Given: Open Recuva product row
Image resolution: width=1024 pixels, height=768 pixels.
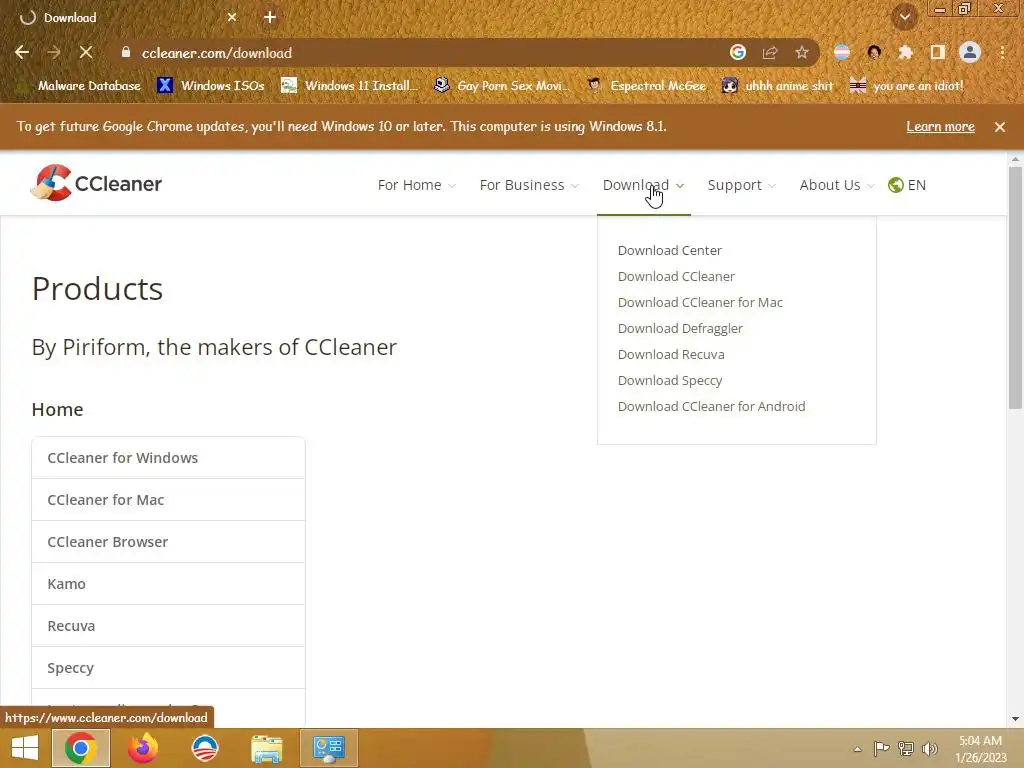Looking at the screenshot, I should [x=168, y=626].
